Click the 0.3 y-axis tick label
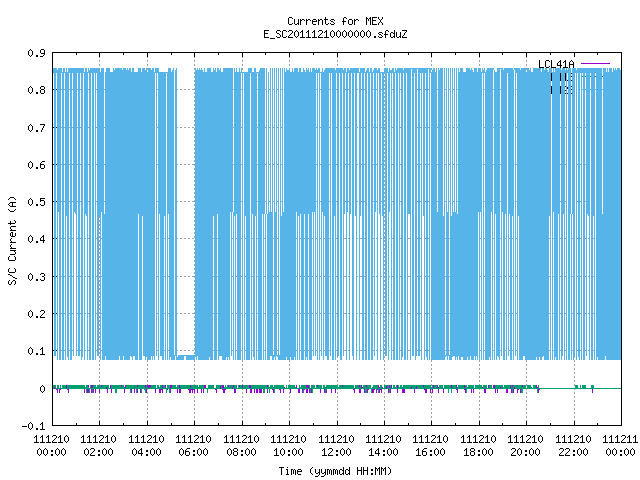This screenshot has height=480, width=640. (x=36, y=277)
